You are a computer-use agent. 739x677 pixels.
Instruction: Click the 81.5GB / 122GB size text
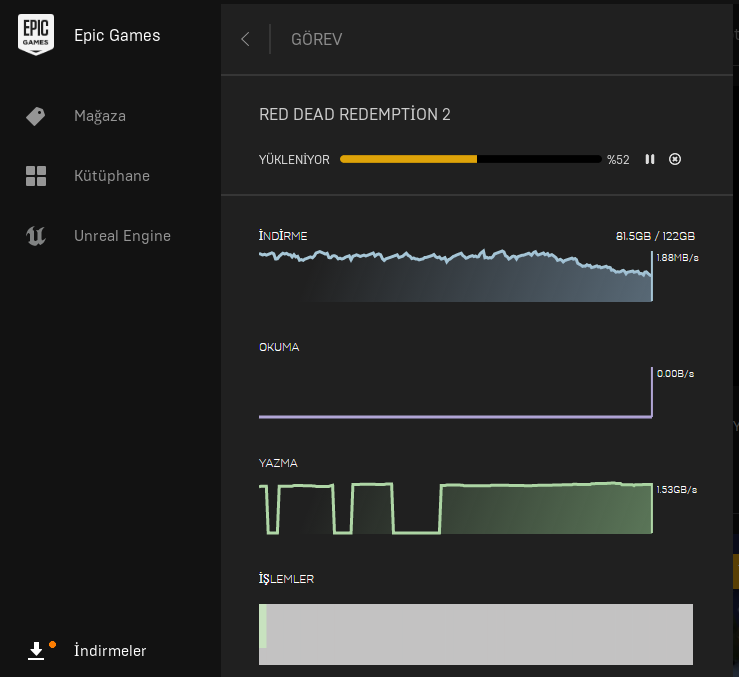point(655,236)
